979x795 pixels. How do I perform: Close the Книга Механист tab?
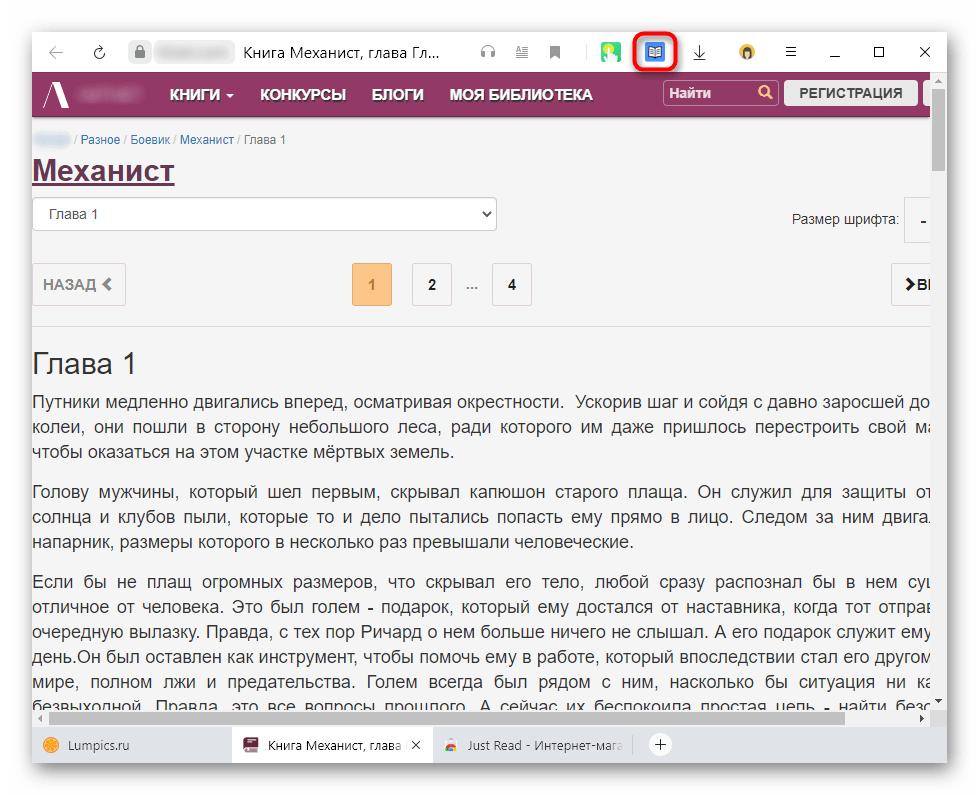[416, 745]
